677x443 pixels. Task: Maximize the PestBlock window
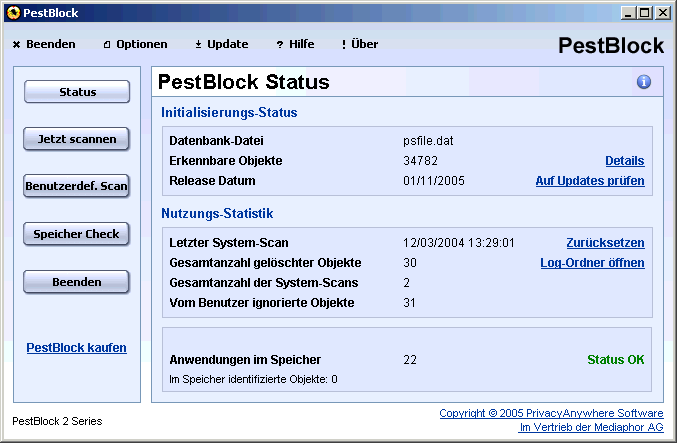coord(645,13)
